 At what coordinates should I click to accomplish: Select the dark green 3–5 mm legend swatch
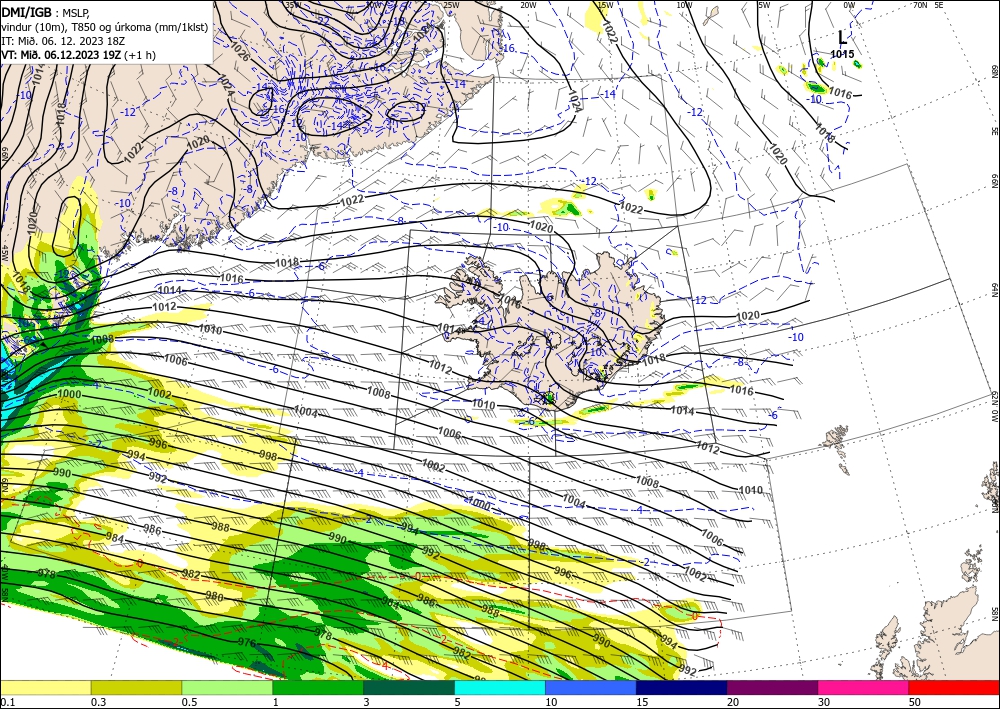click(x=409, y=687)
